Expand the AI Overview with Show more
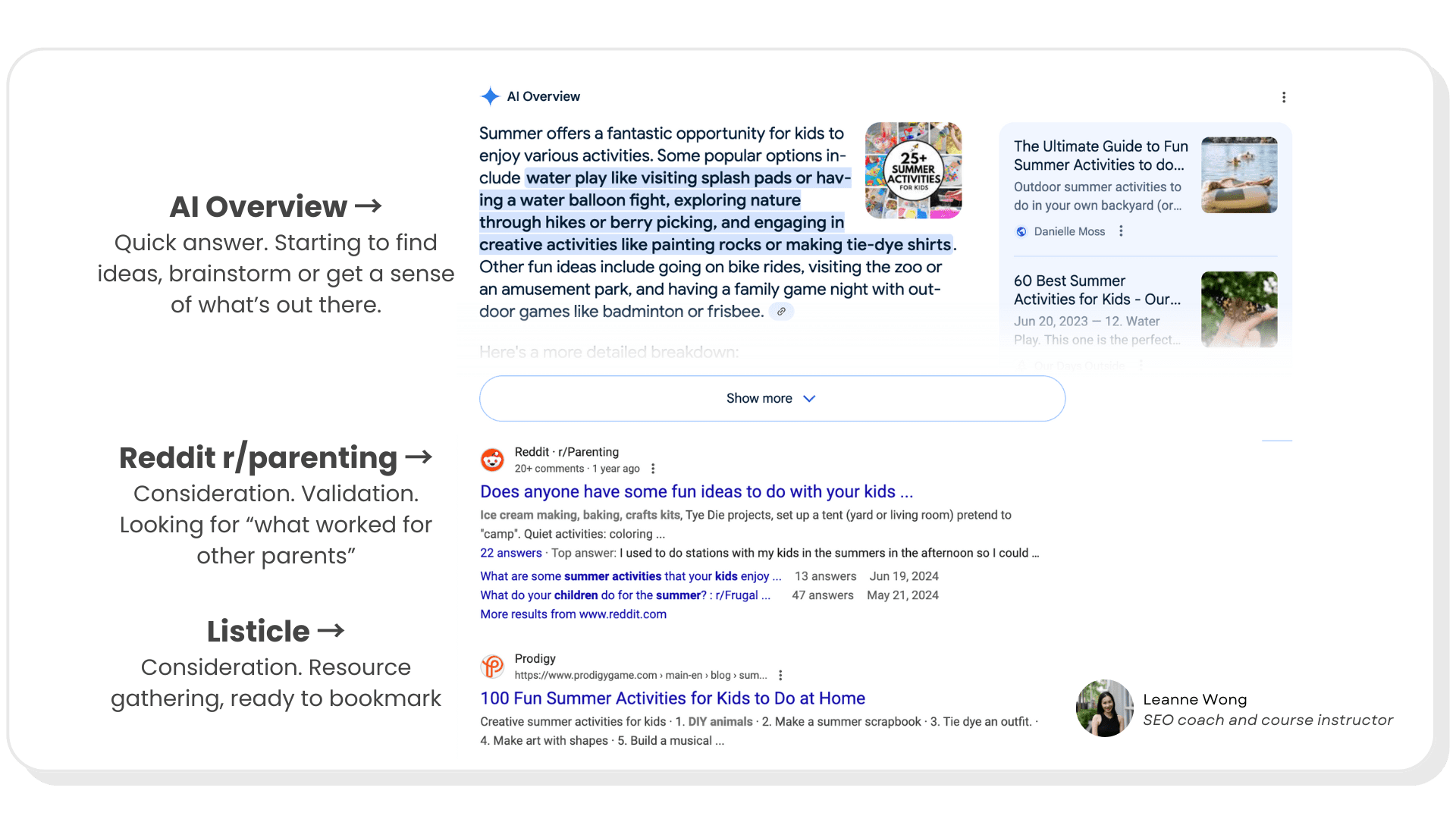Screen dimensions: 1456x819 (770, 398)
